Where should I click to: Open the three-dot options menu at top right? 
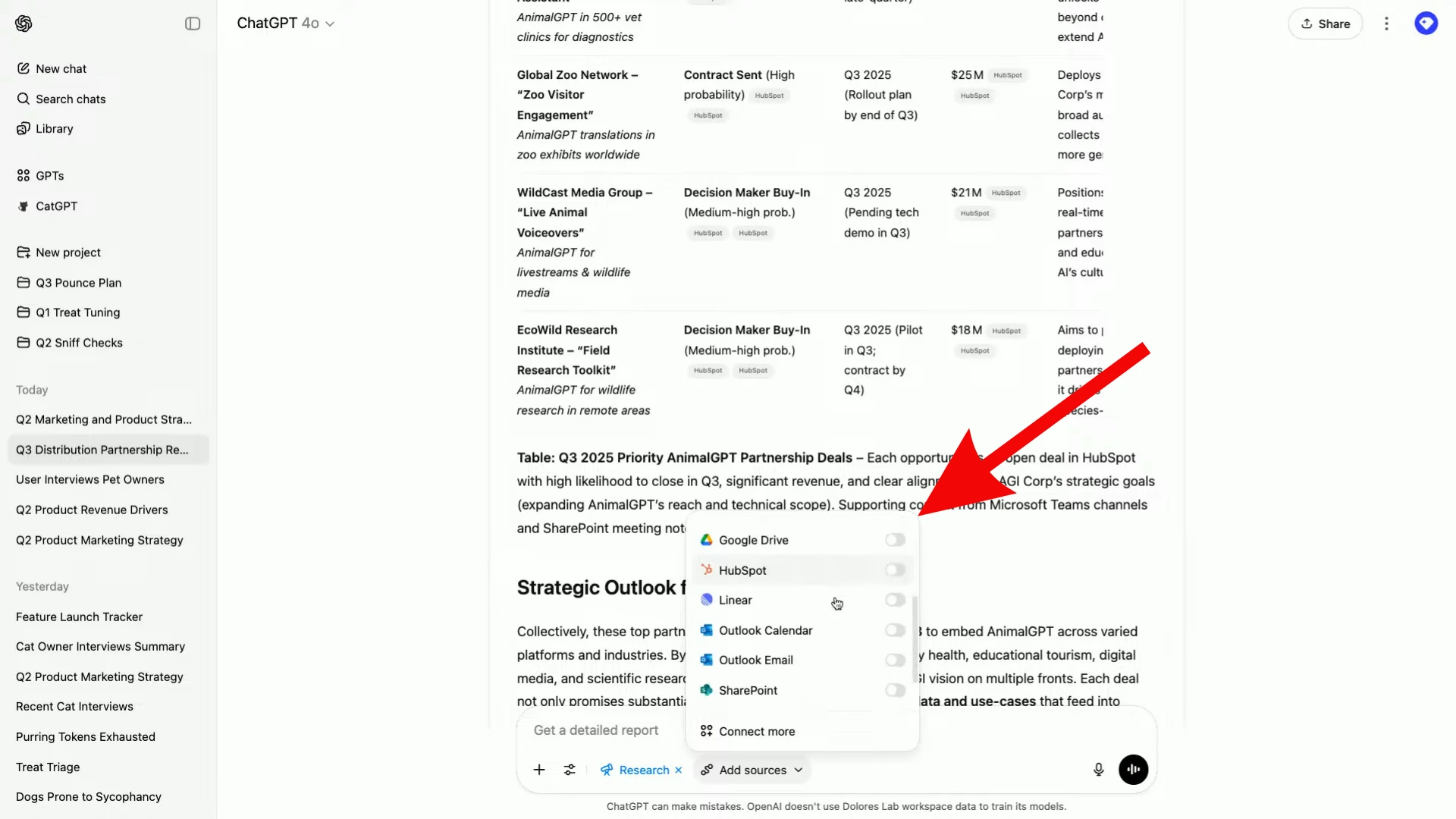pyautogui.click(x=1386, y=24)
